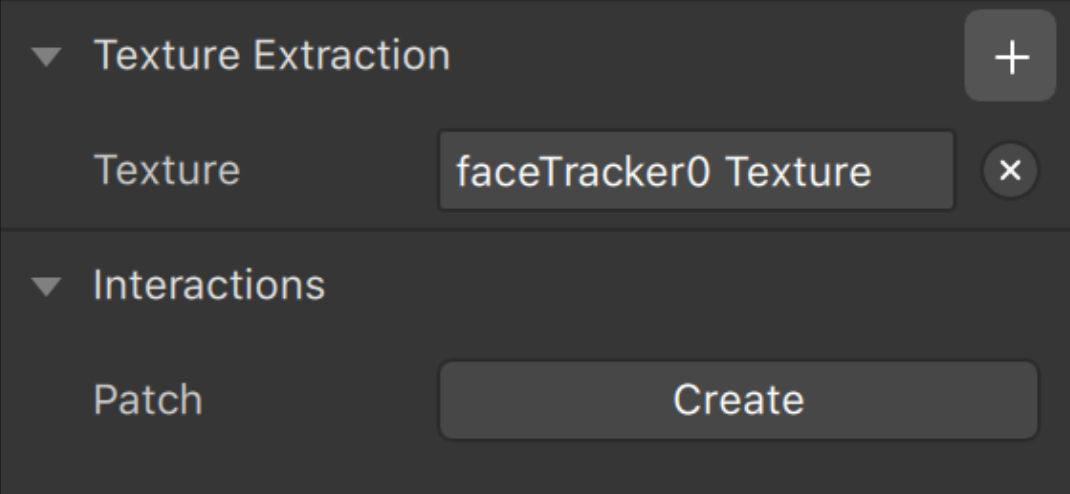Viewport: 1070px width, 494px height.
Task: Click the Create patch button
Action: click(x=738, y=400)
